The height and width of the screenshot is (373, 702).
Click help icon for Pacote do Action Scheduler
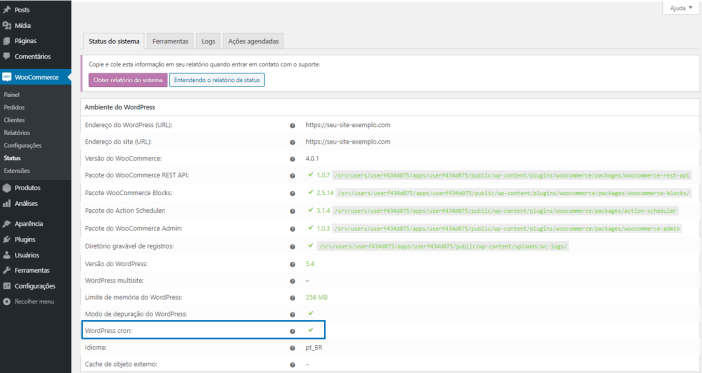[x=292, y=211]
